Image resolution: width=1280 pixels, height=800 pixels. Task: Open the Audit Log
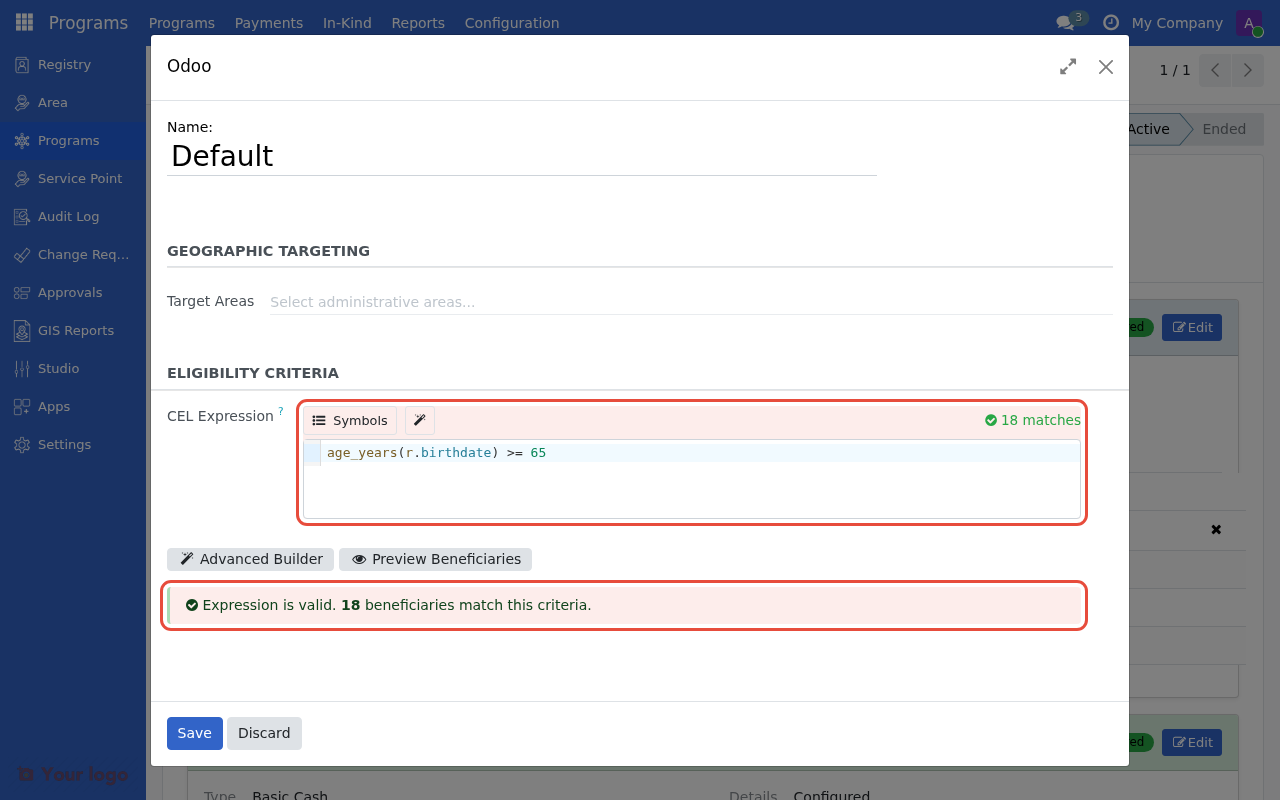point(67,216)
